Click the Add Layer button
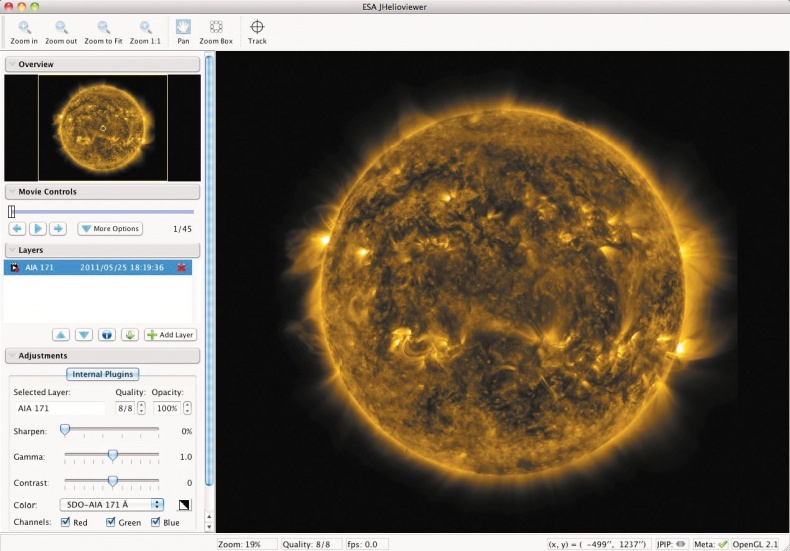 (170, 334)
